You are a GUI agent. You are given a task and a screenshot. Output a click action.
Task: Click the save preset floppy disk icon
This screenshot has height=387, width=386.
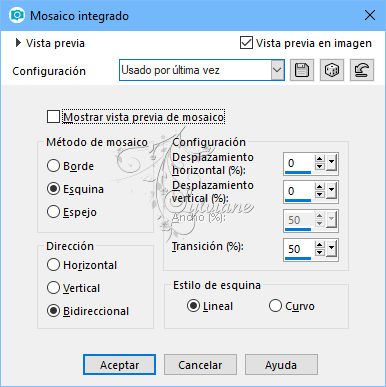[302, 70]
